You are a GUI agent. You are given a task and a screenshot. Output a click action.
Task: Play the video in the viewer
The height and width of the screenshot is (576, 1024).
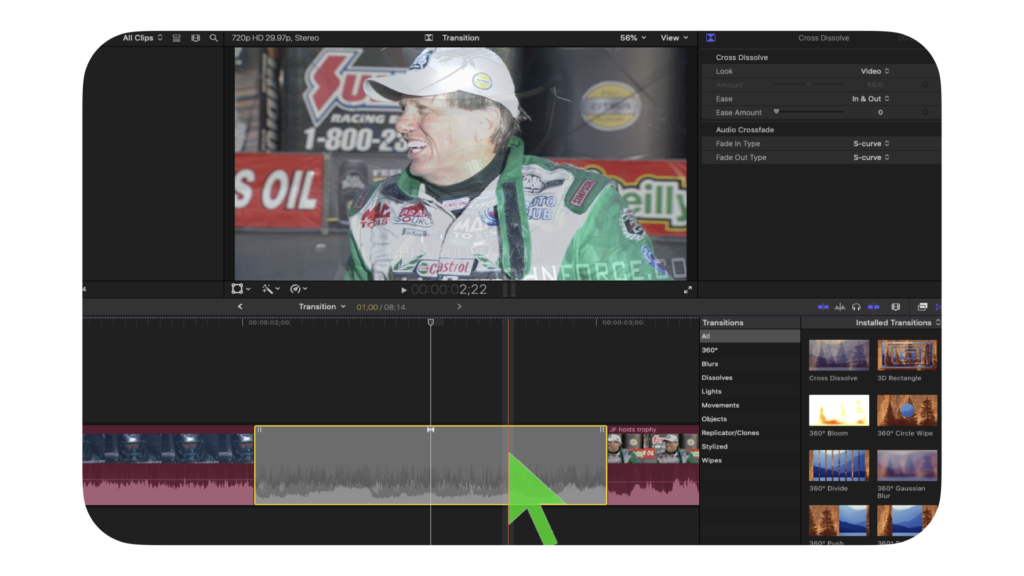tap(404, 290)
